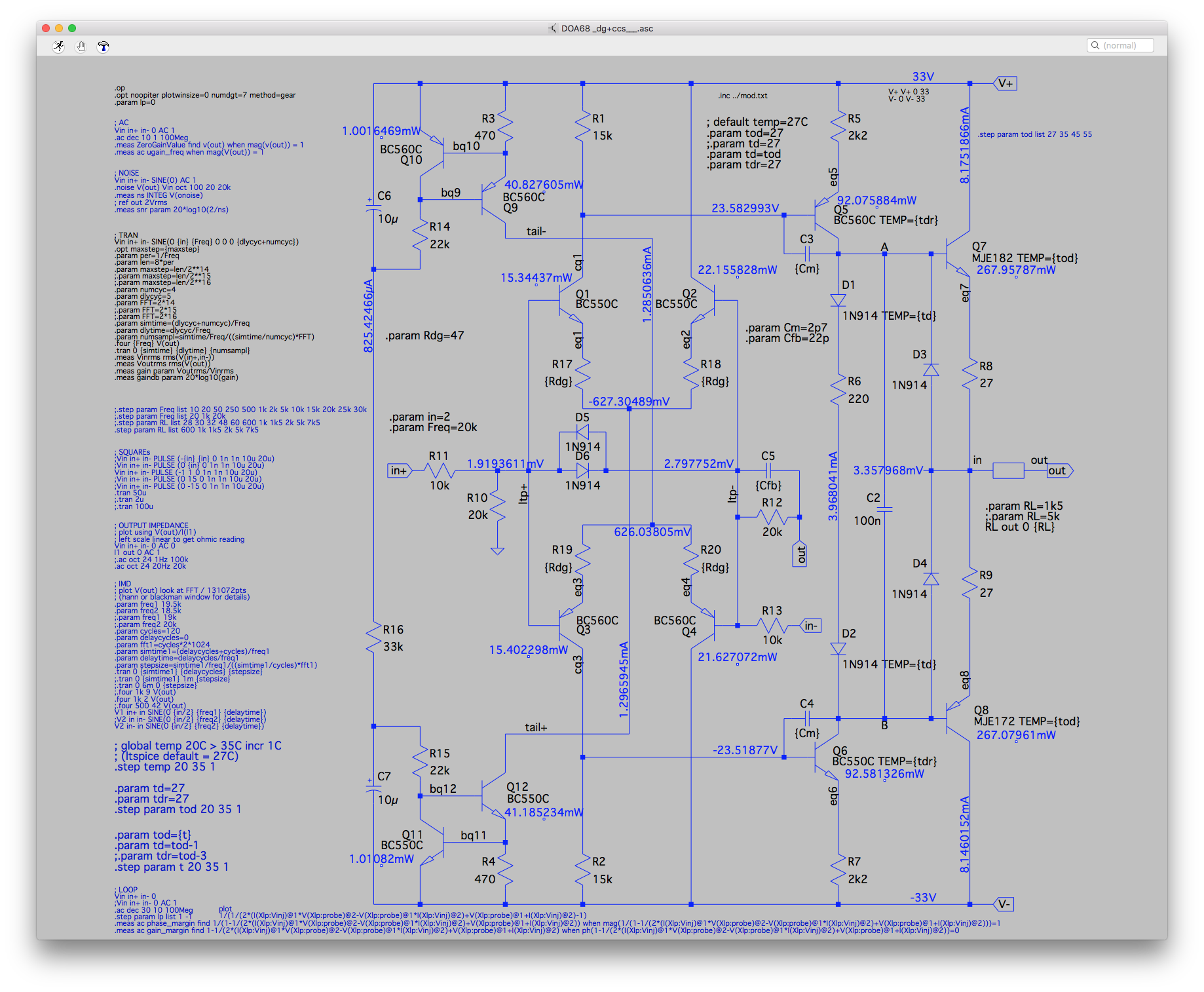Click the '.op' directive at top left

coord(120,88)
